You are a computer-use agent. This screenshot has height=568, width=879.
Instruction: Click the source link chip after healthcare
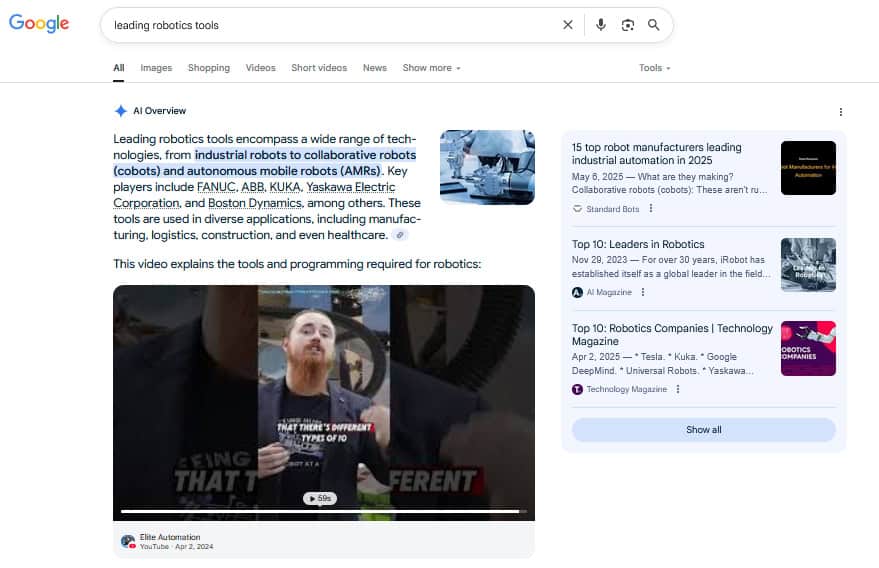400,235
